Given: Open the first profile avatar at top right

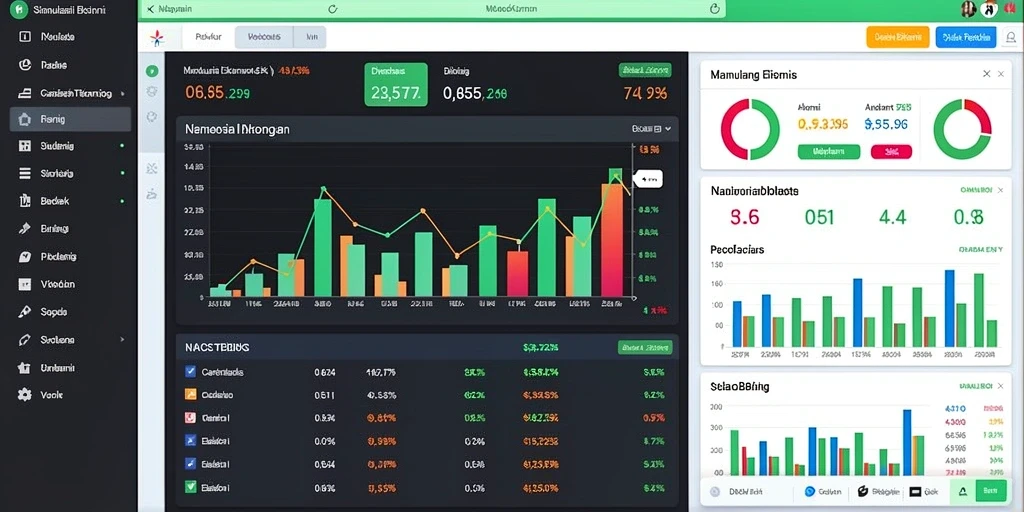Looking at the screenshot, I should pos(968,9).
